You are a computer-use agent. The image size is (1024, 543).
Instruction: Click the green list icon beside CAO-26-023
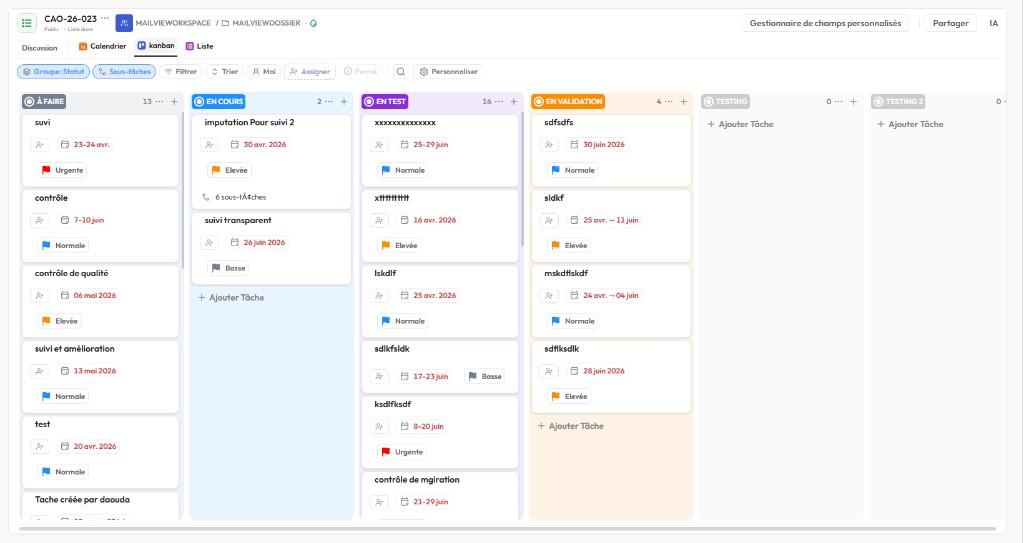click(x=27, y=23)
